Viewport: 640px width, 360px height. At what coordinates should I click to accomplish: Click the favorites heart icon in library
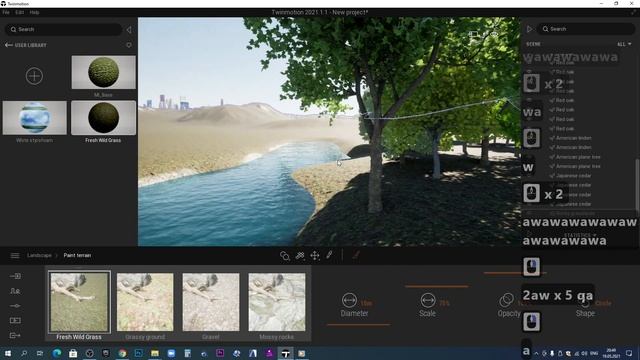(x=129, y=45)
